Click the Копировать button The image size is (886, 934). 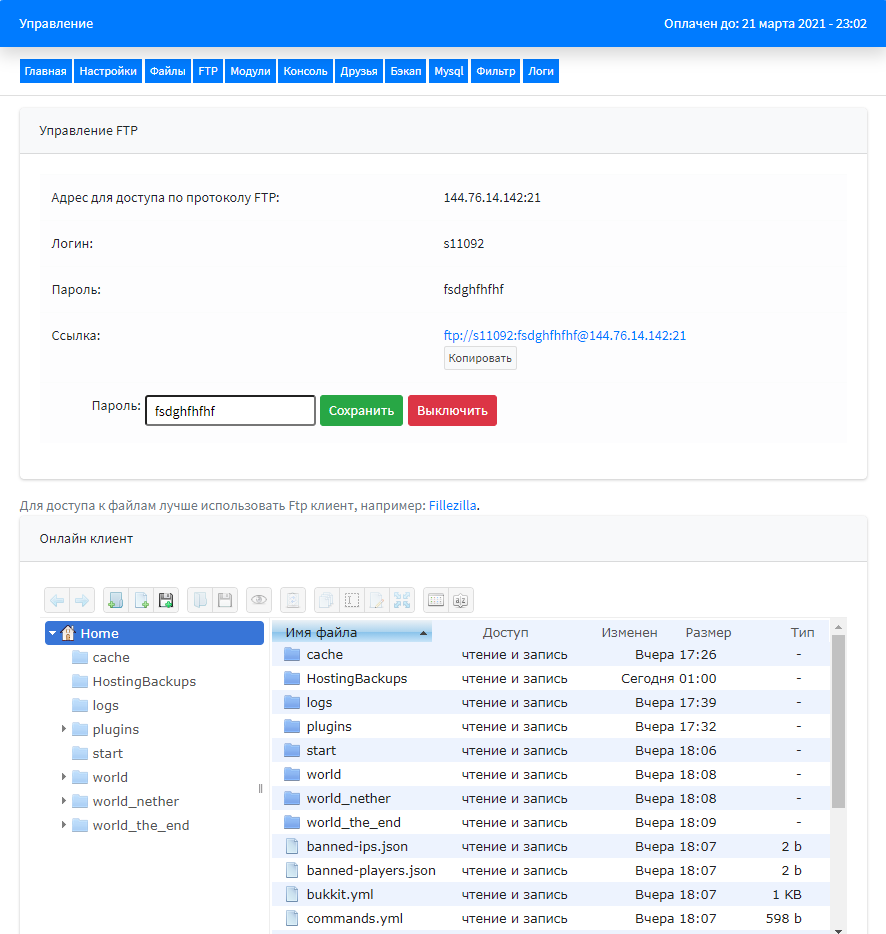pyautogui.click(x=480, y=358)
